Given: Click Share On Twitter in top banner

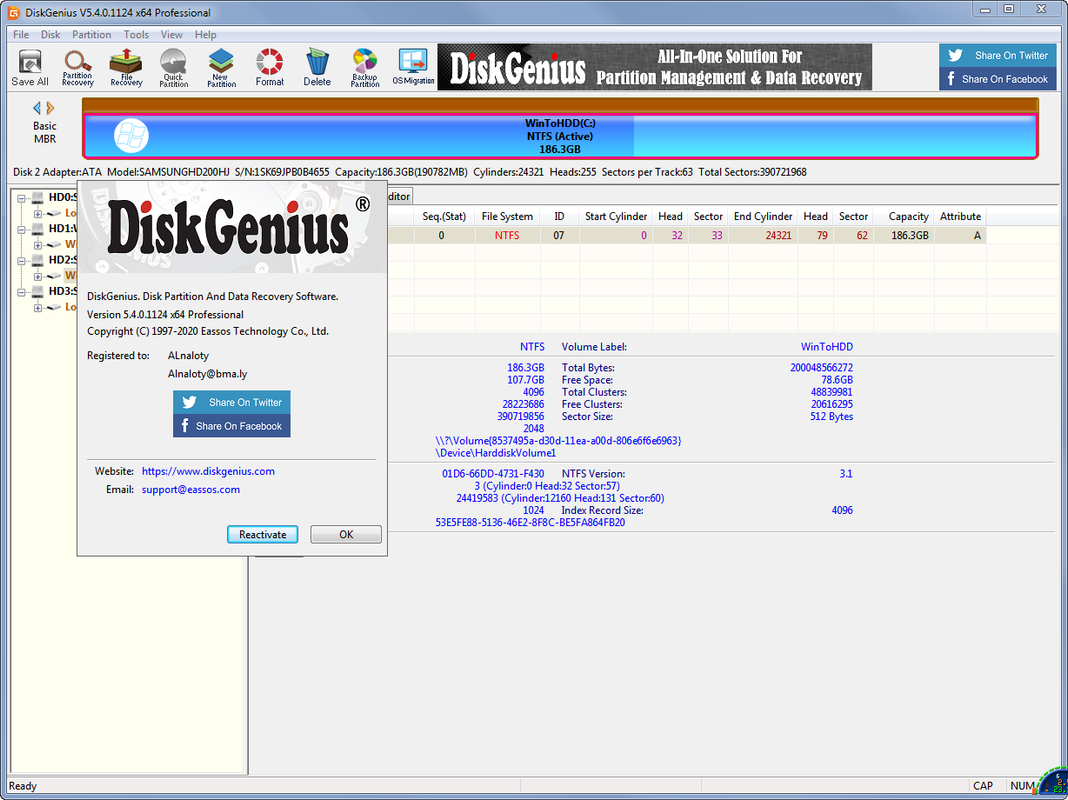Looking at the screenshot, I should point(998,56).
